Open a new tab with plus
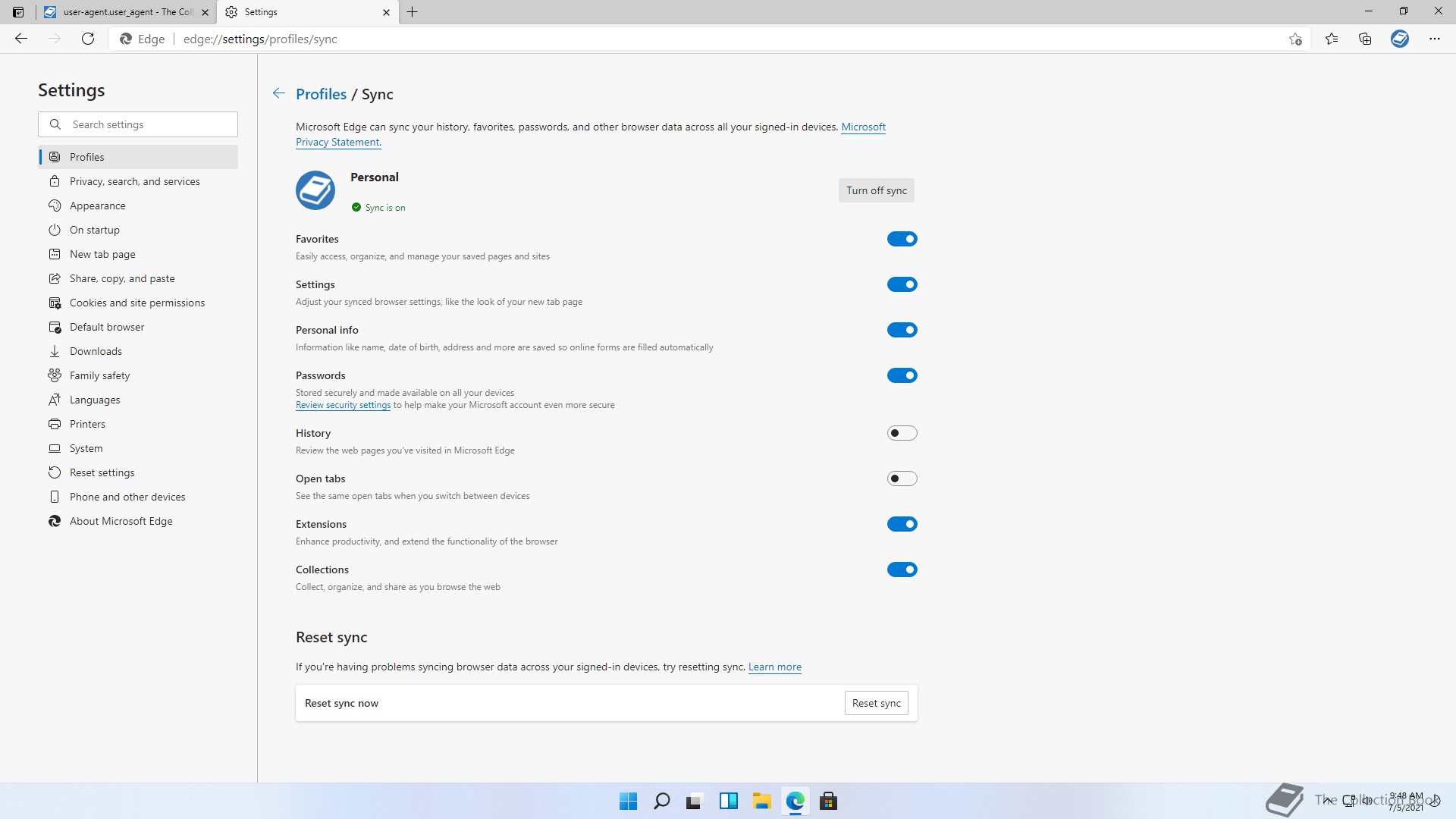The image size is (1456, 819). tap(412, 12)
